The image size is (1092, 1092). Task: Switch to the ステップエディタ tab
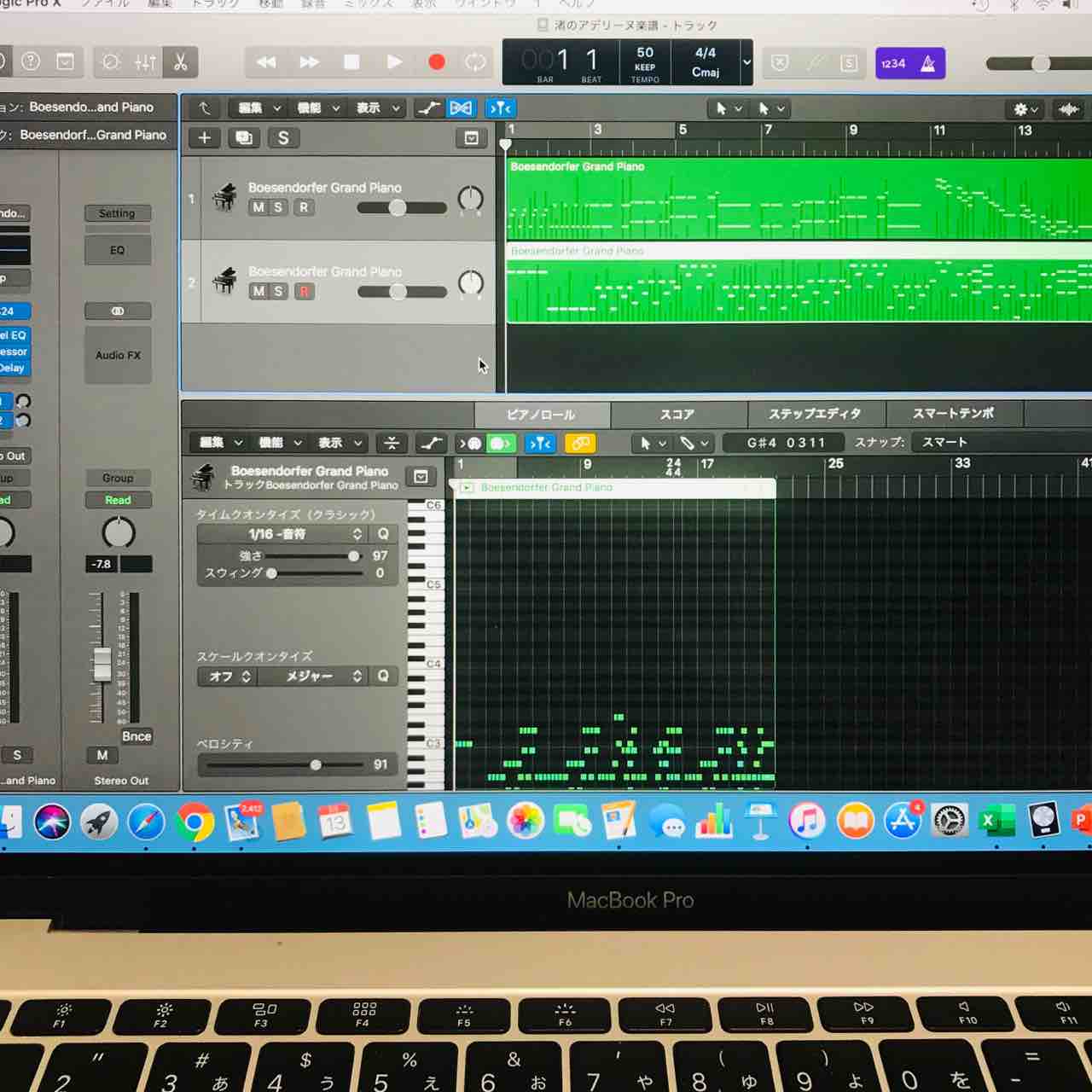pyautogui.click(x=816, y=414)
